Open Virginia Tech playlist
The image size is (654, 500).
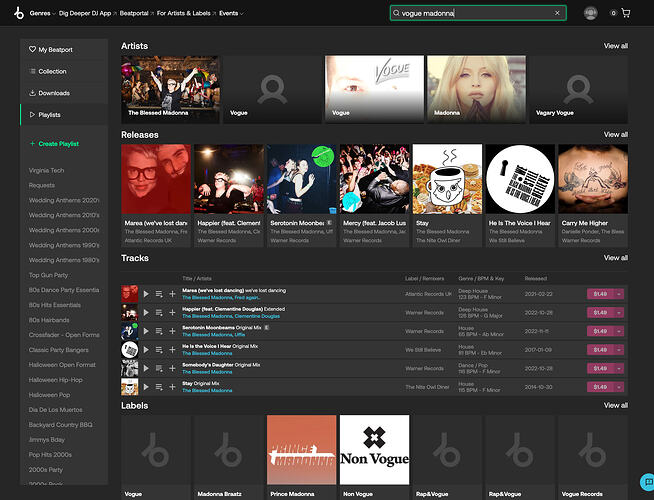(x=46, y=171)
